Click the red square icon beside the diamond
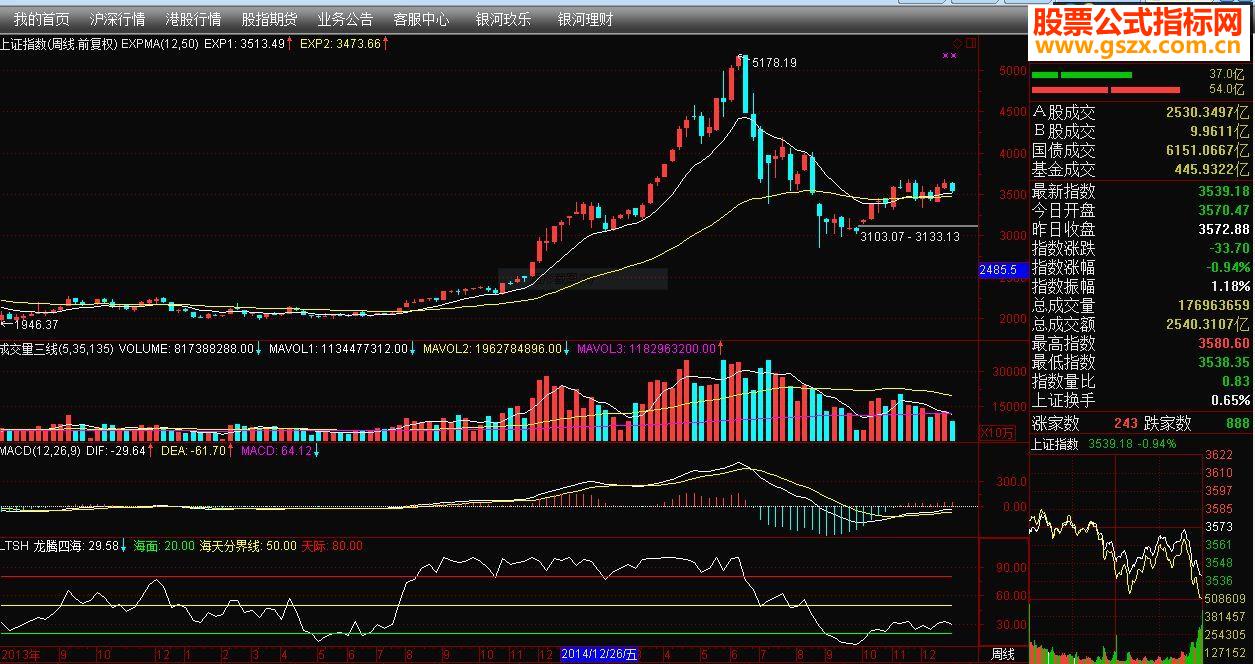The height and width of the screenshot is (664, 1255). (x=971, y=43)
